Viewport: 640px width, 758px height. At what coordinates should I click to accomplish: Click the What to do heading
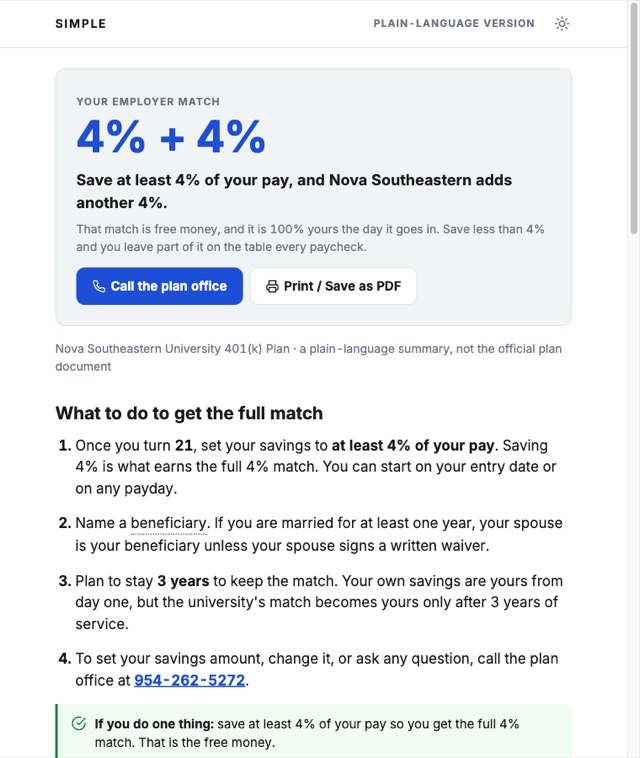tap(189, 413)
